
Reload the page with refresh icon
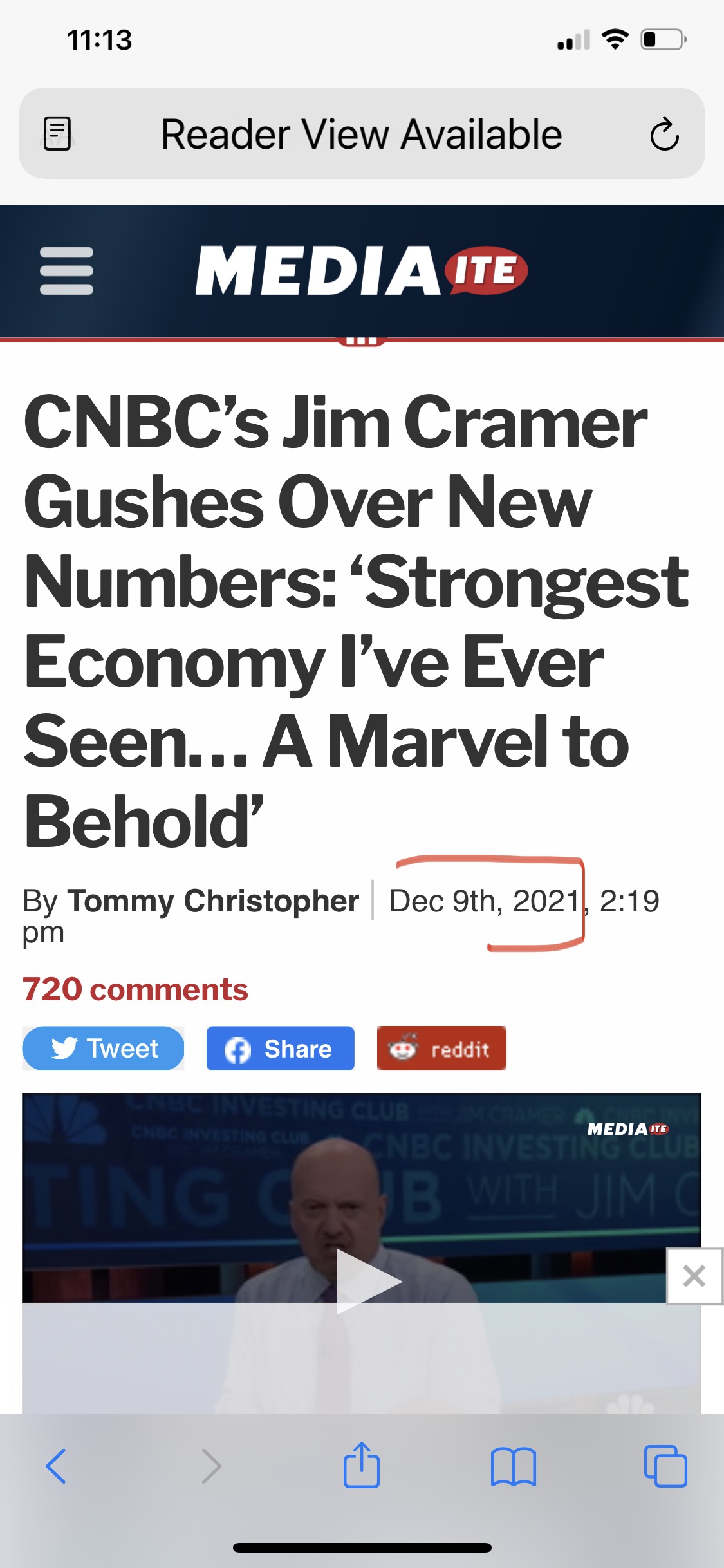coord(664,134)
